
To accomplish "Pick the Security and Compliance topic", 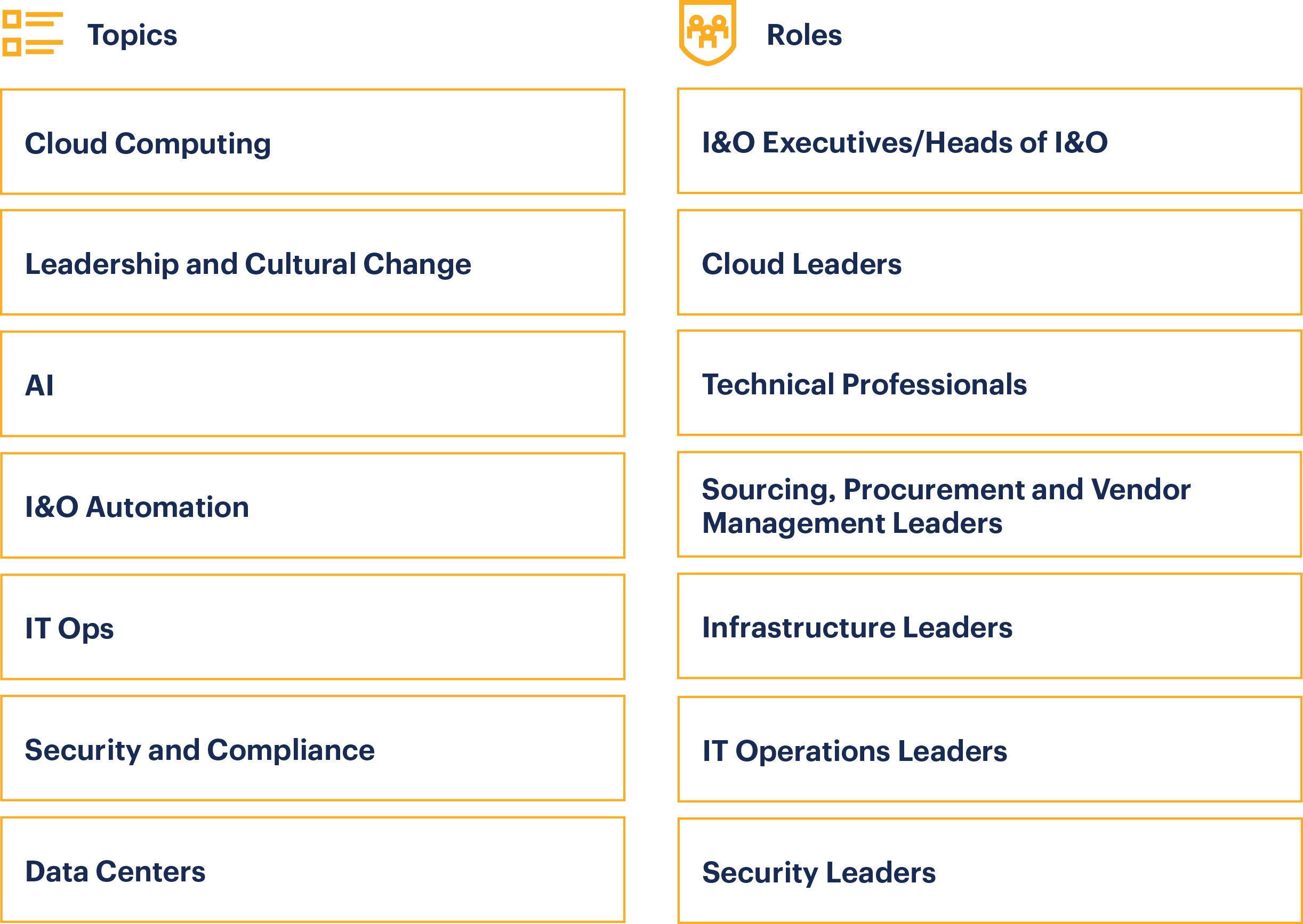I will [x=312, y=748].
